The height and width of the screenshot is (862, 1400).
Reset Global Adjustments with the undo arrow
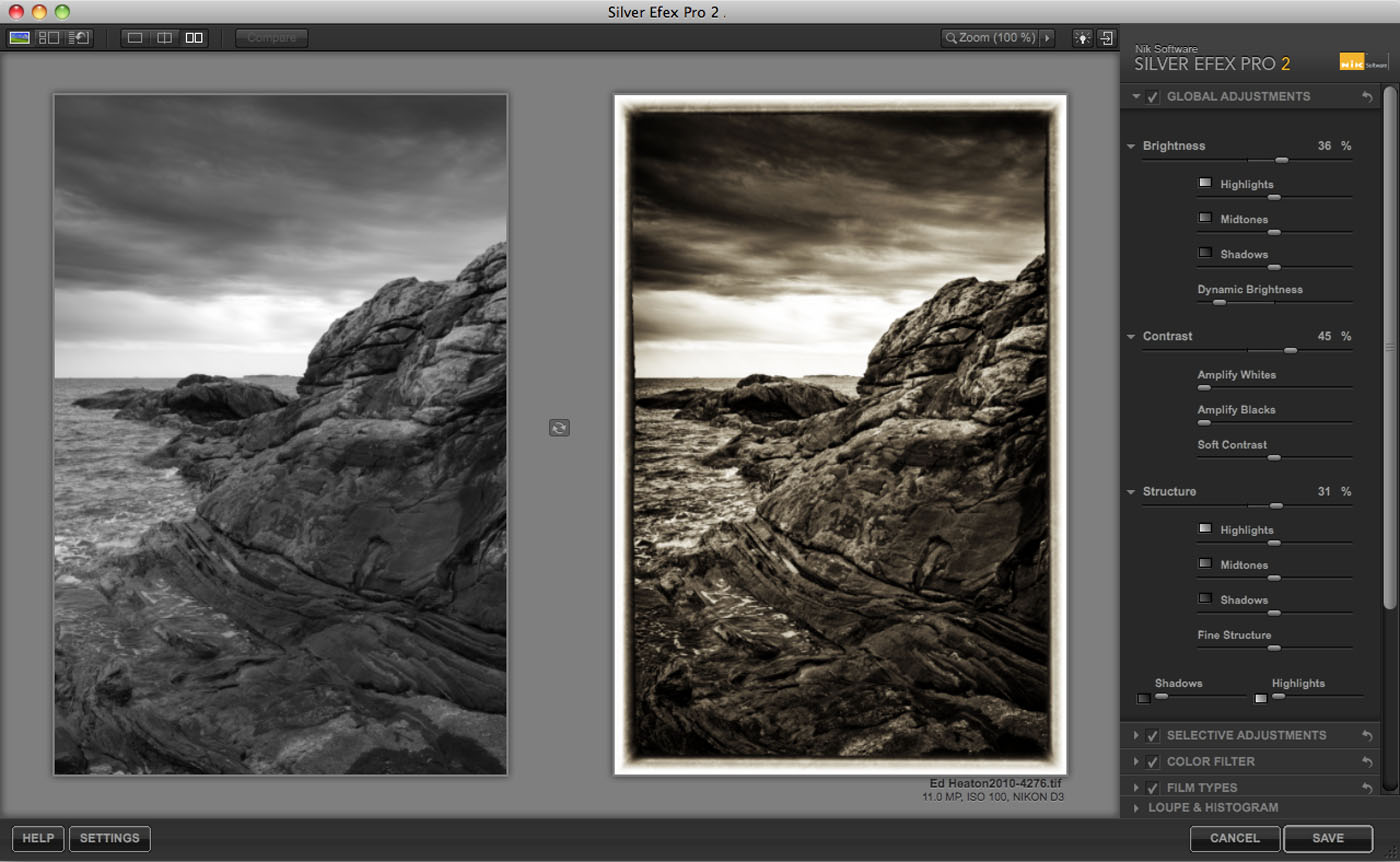(x=1367, y=97)
